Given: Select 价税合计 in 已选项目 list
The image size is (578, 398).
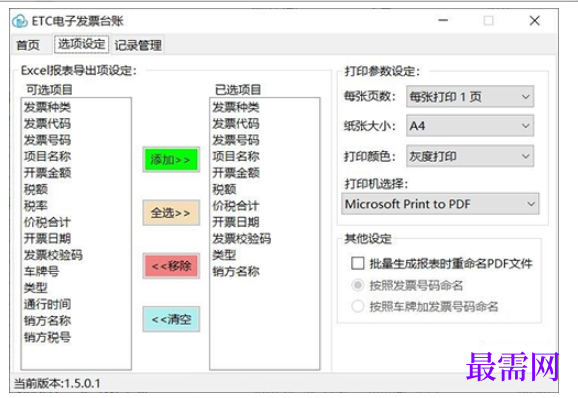Looking at the screenshot, I should click(x=236, y=206).
